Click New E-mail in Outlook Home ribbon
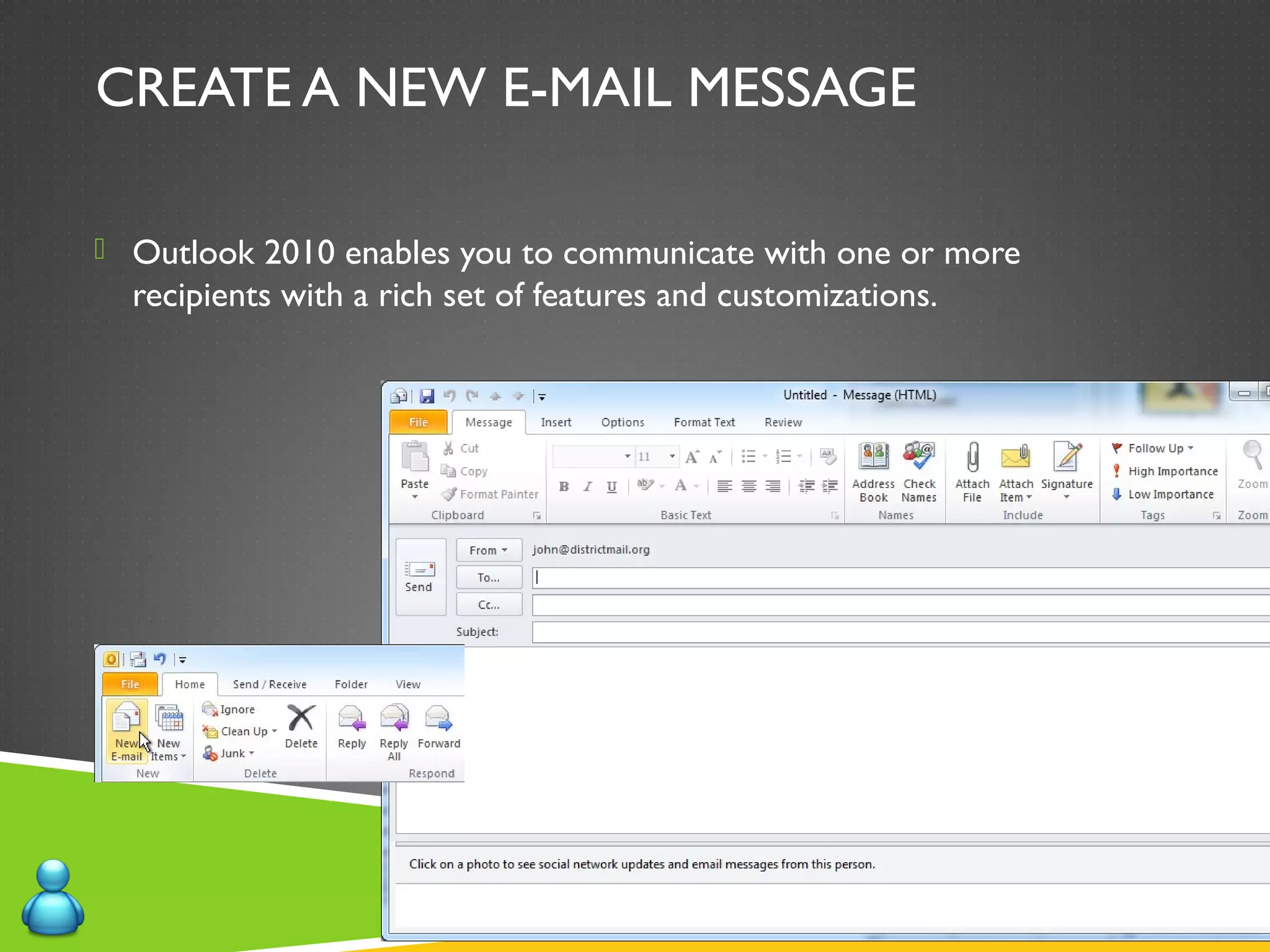 point(127,731)
